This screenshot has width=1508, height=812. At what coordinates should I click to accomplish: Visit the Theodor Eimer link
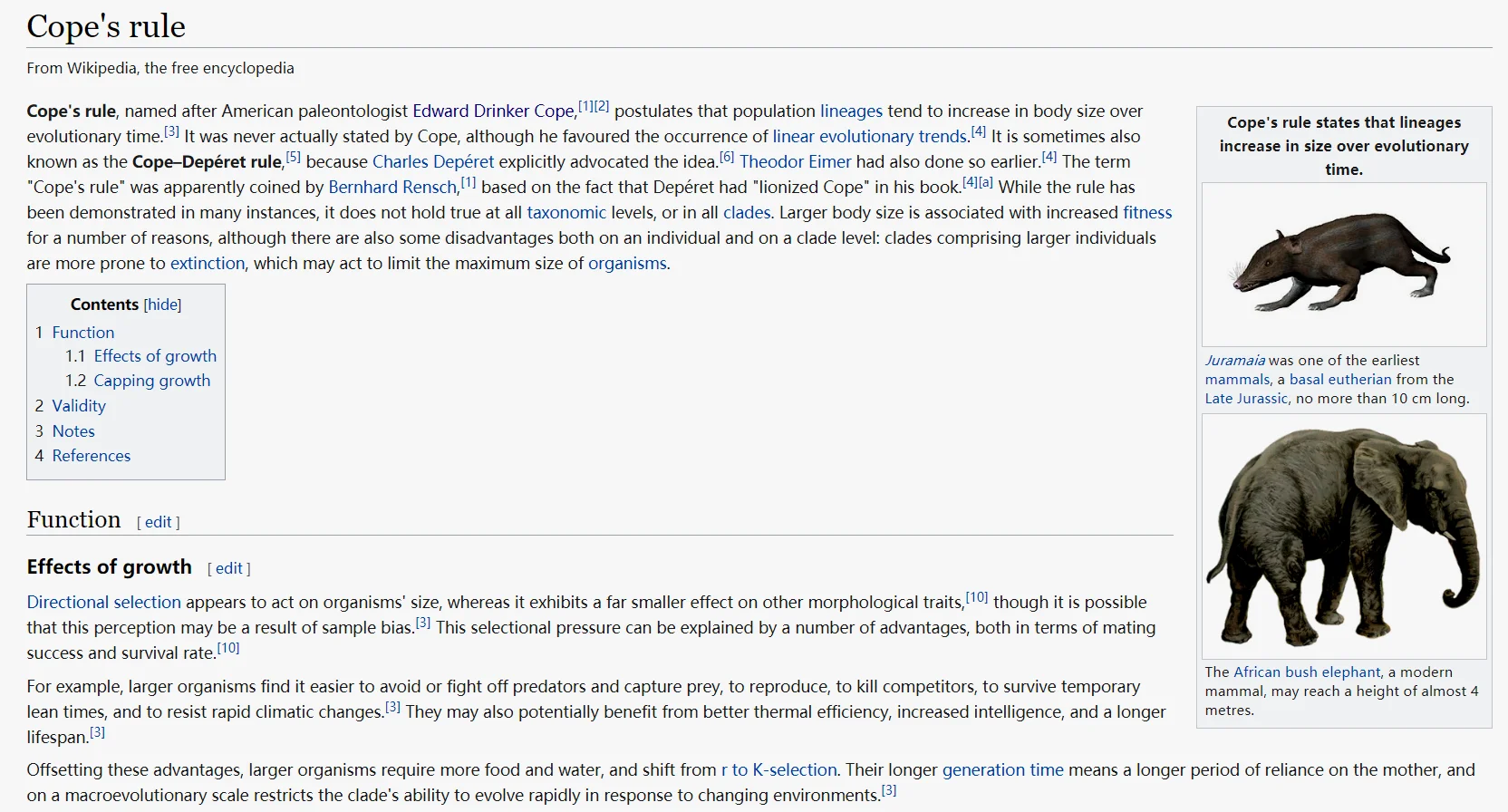[796, 162]
